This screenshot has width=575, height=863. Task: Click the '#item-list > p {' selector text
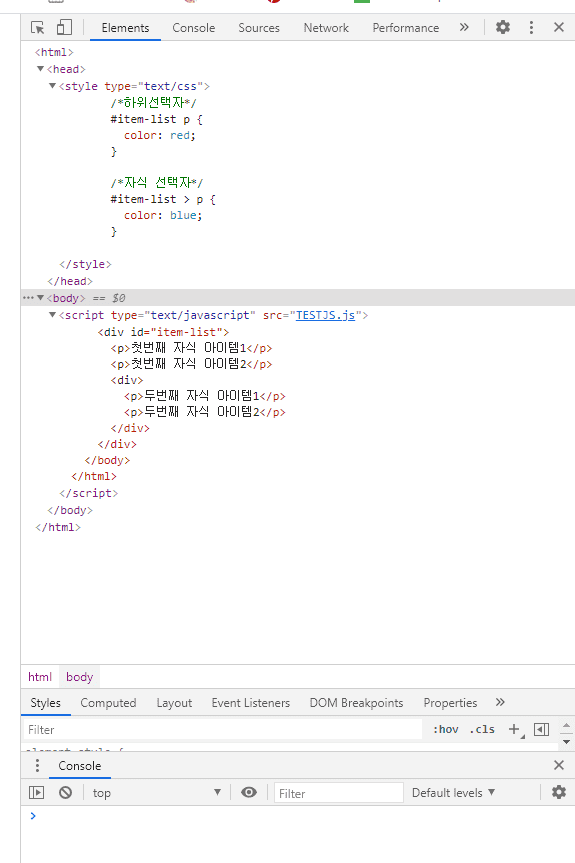coord(163,199)
